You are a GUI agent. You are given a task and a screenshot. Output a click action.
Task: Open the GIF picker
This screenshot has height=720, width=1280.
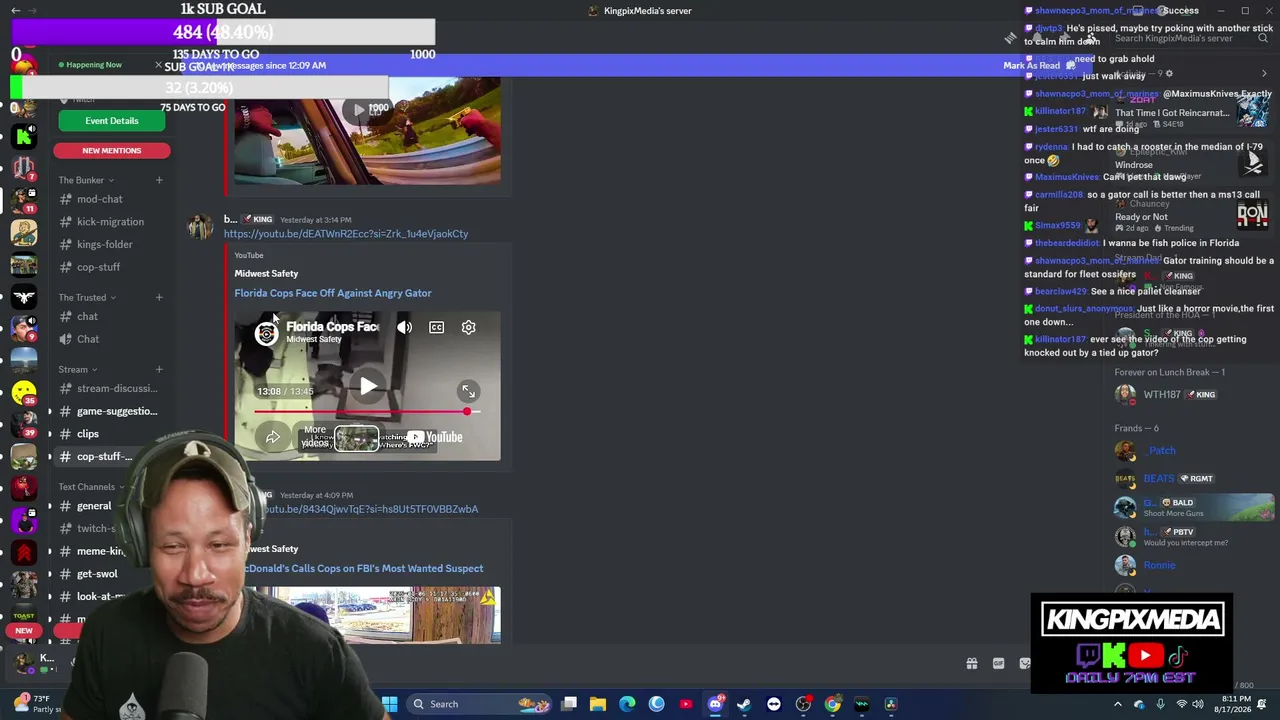[x=998, y=664]
